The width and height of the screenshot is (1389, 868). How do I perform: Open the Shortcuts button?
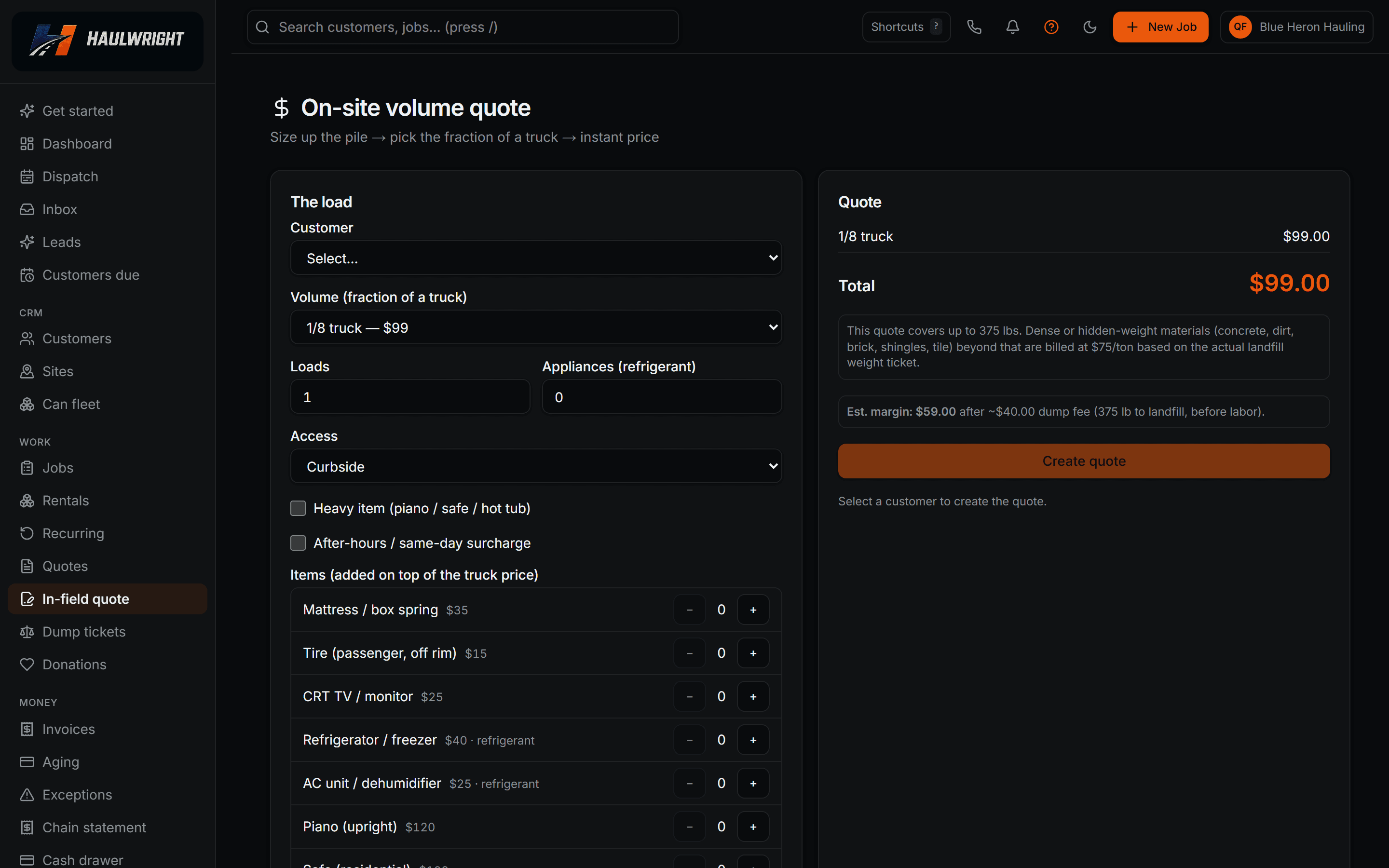tap(906, 27)
